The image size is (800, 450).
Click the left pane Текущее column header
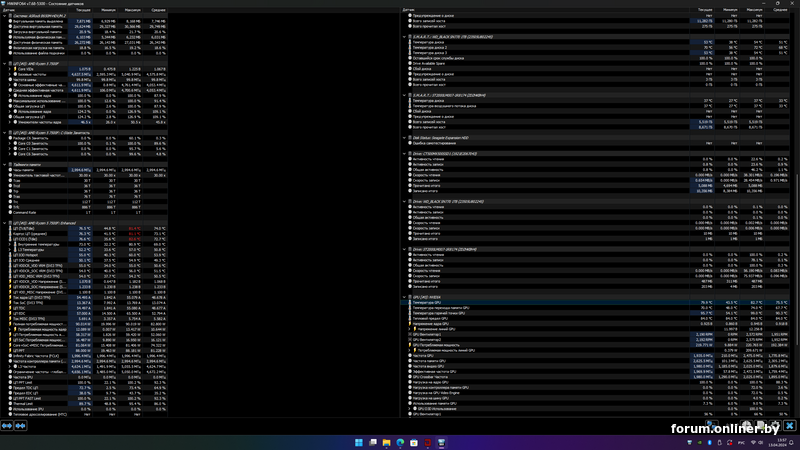[x=80, y=10]
